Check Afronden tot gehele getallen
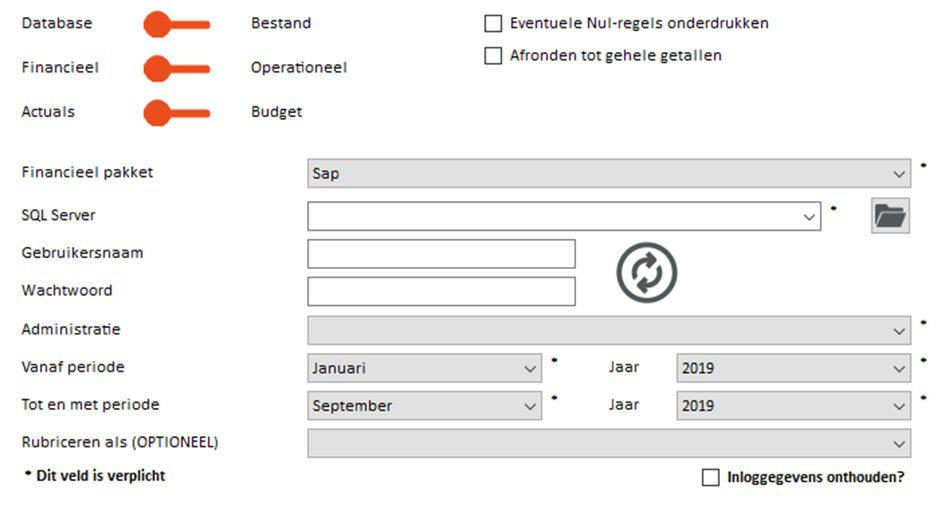Viewport: 945px width, 505px height. tap(493, 56)
